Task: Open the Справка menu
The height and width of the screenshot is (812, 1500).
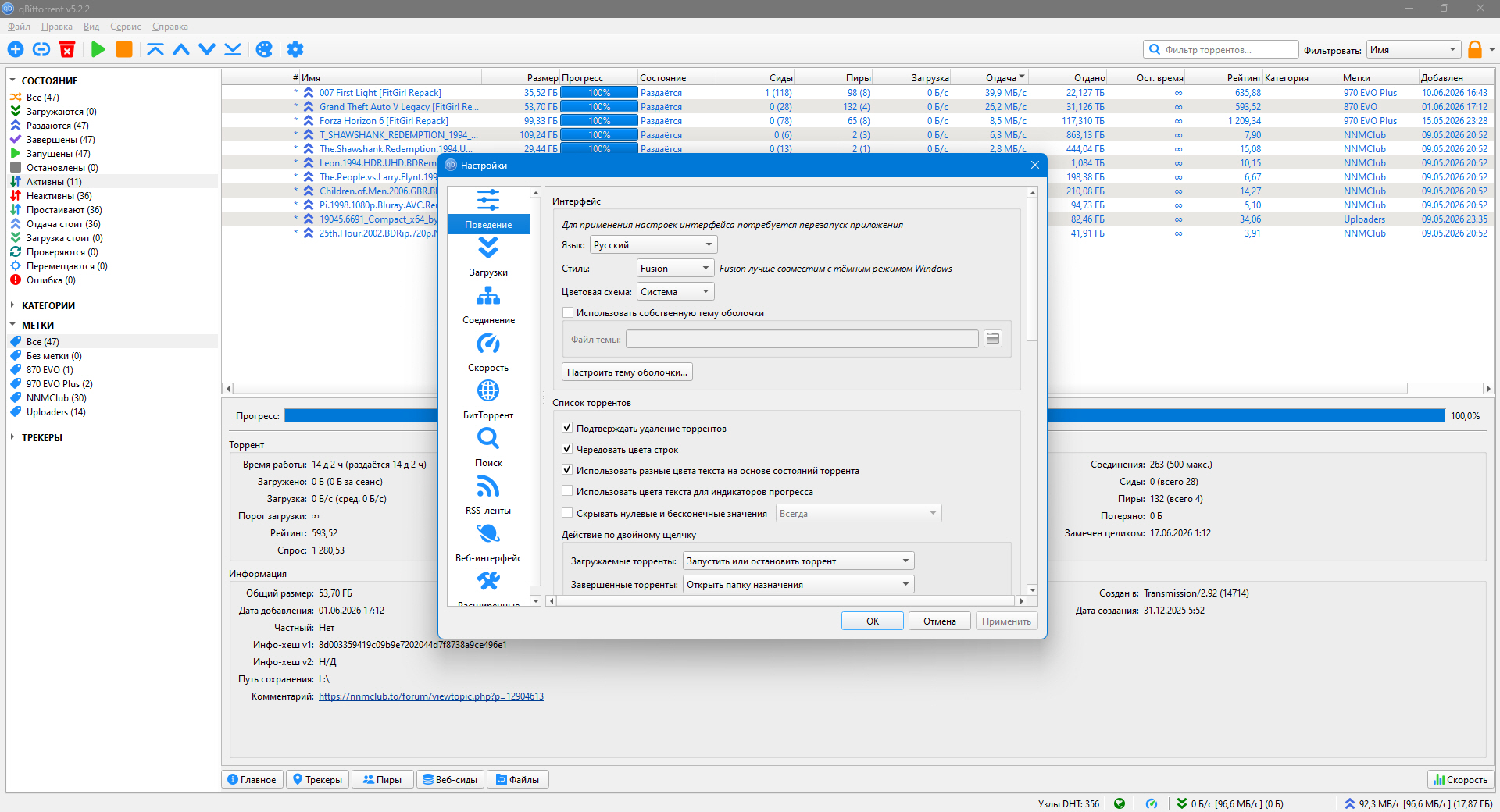Action: 170,27
